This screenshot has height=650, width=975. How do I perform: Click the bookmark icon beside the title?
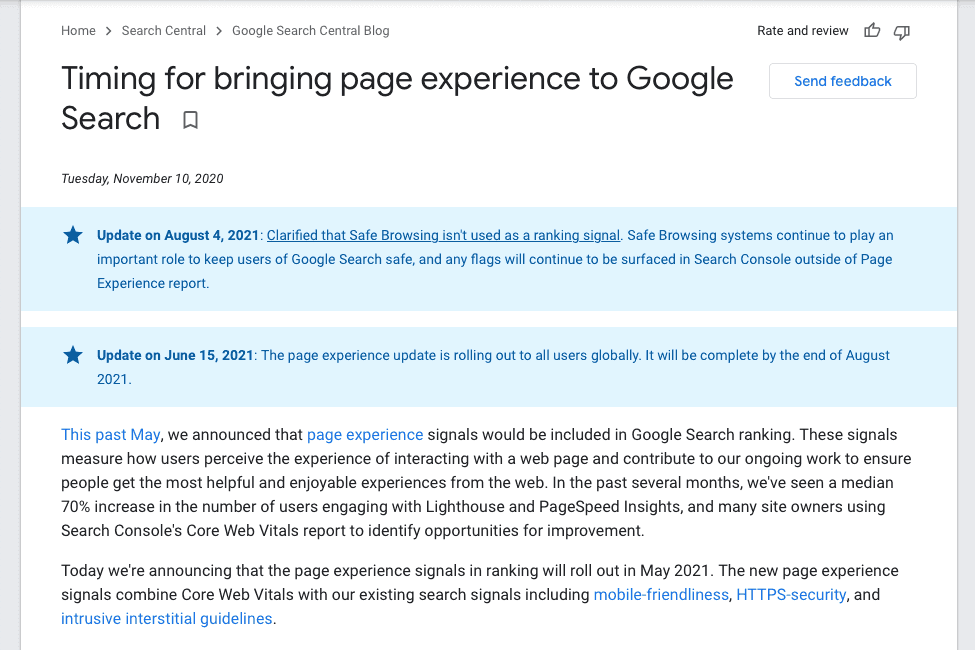[190, 120]
